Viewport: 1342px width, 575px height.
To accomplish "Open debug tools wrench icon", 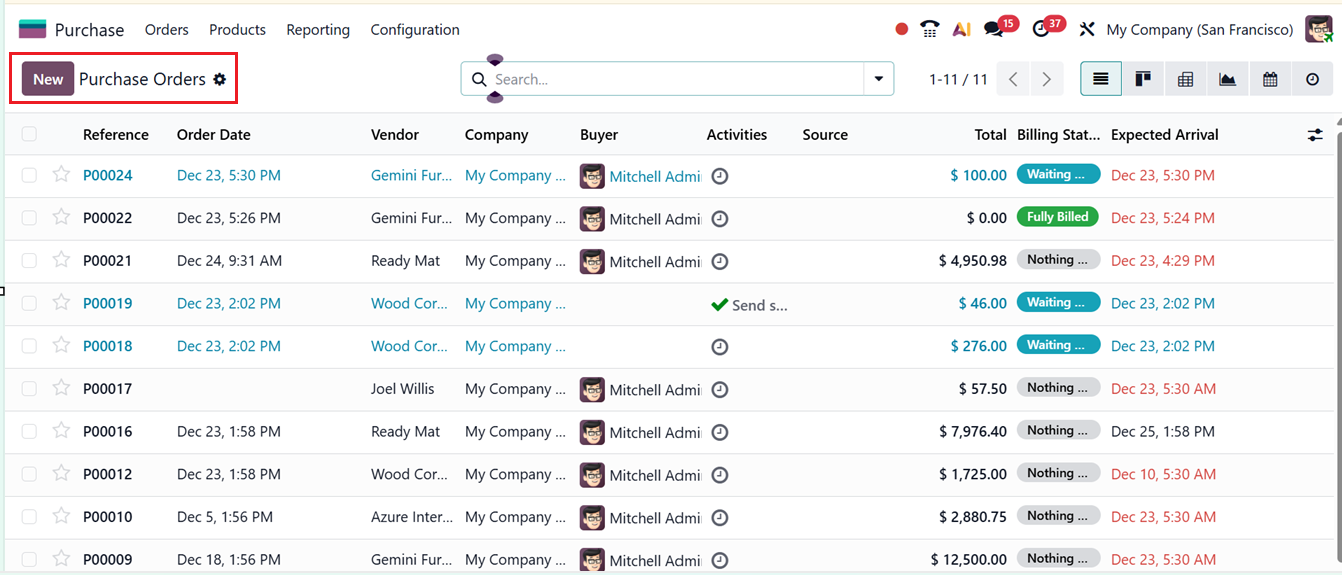I will coord(1087,29).
